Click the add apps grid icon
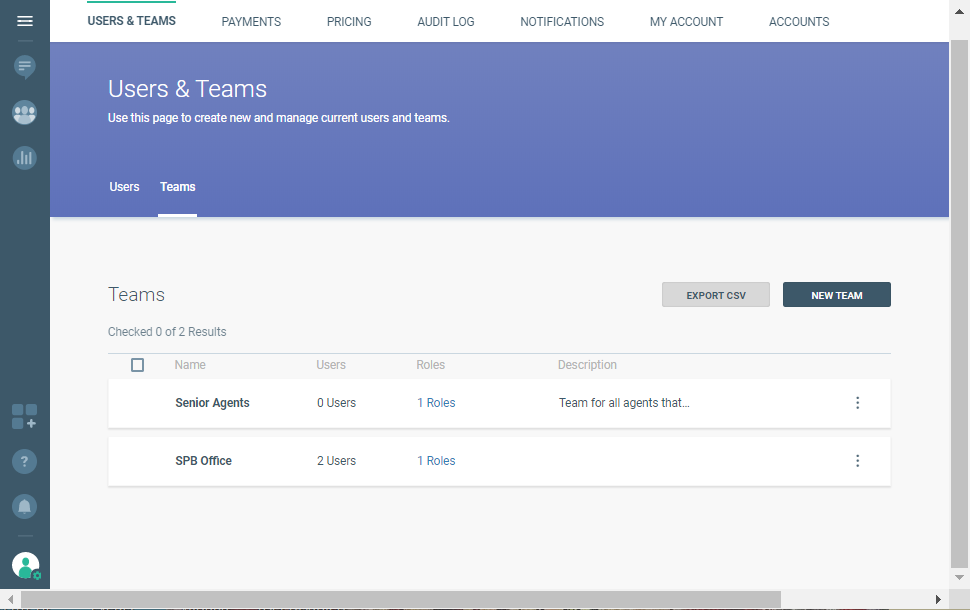Viewport: 970px width, 610px height. [x=25, y=417]
